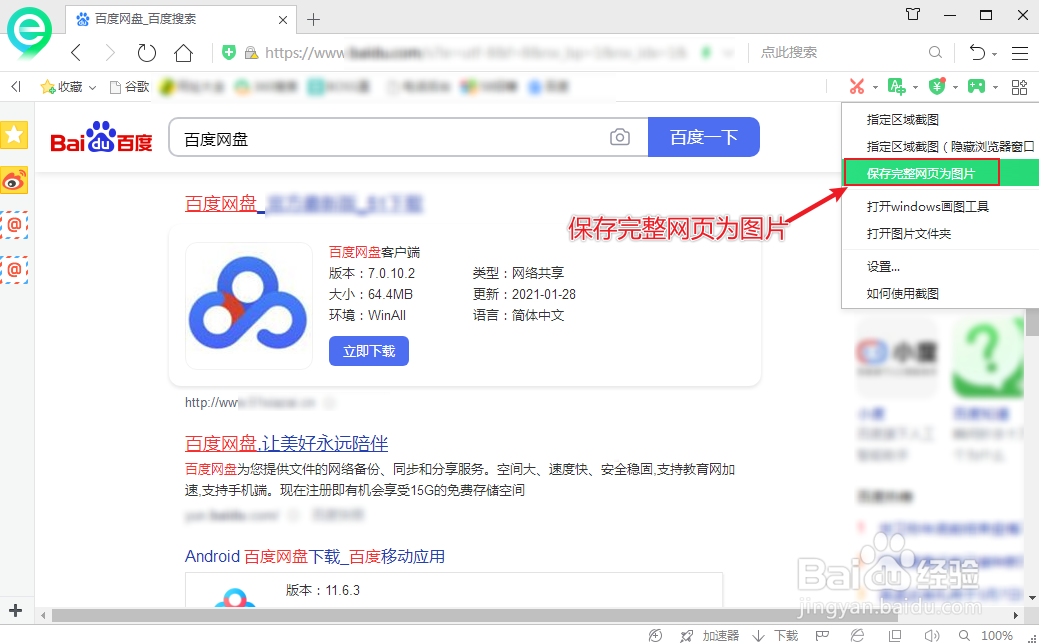Click the undo closed page arrow icon

pyautogui.click(x=977, y=52)
